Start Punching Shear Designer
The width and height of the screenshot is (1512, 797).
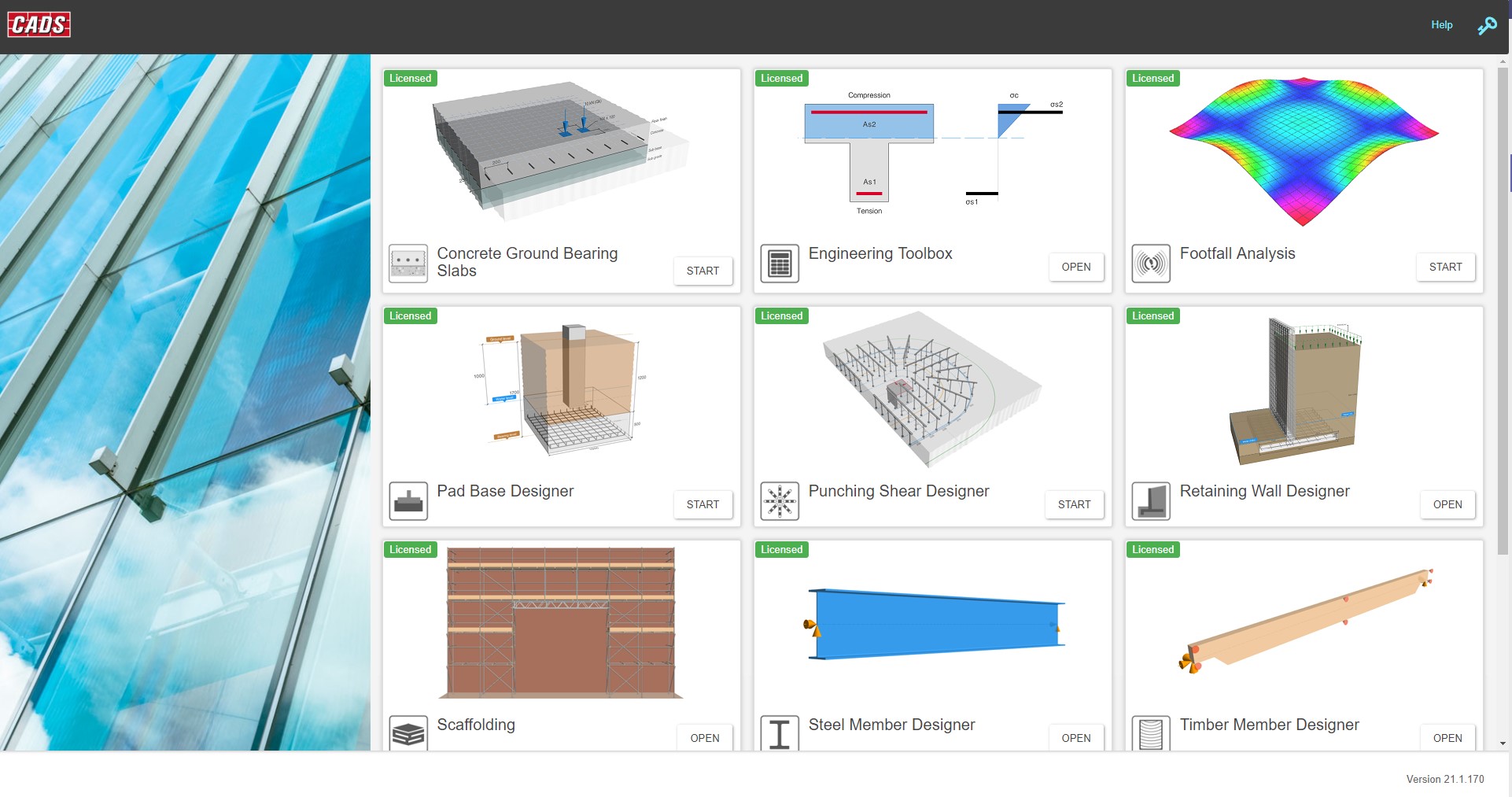1074,504
